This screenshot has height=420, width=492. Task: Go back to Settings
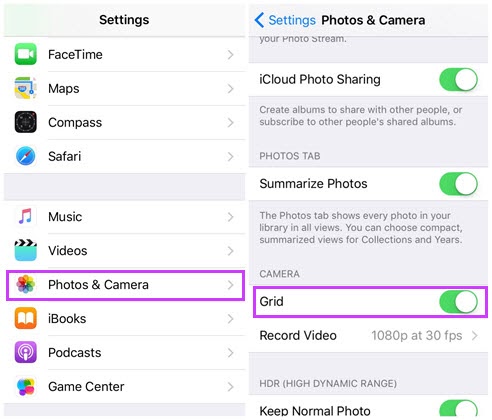coord(285,20)
